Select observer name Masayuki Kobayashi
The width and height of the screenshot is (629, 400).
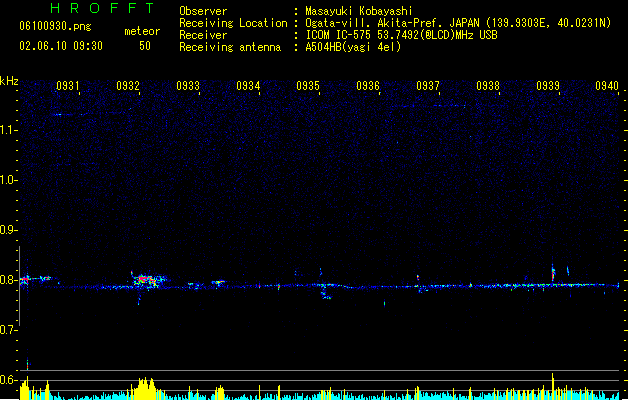click(359, 11)
